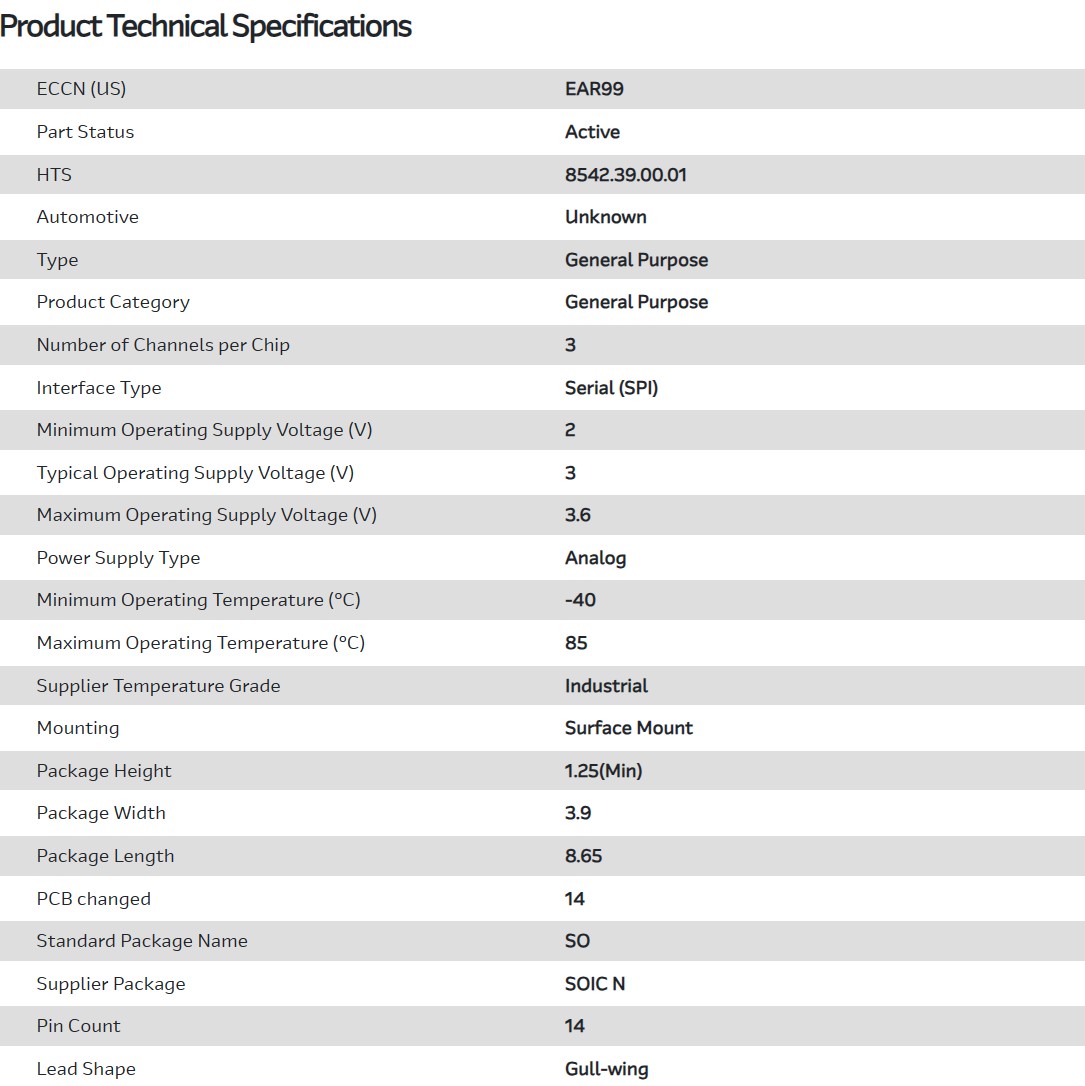Click the "Serial (SPI)" interface value

(611, 388)
